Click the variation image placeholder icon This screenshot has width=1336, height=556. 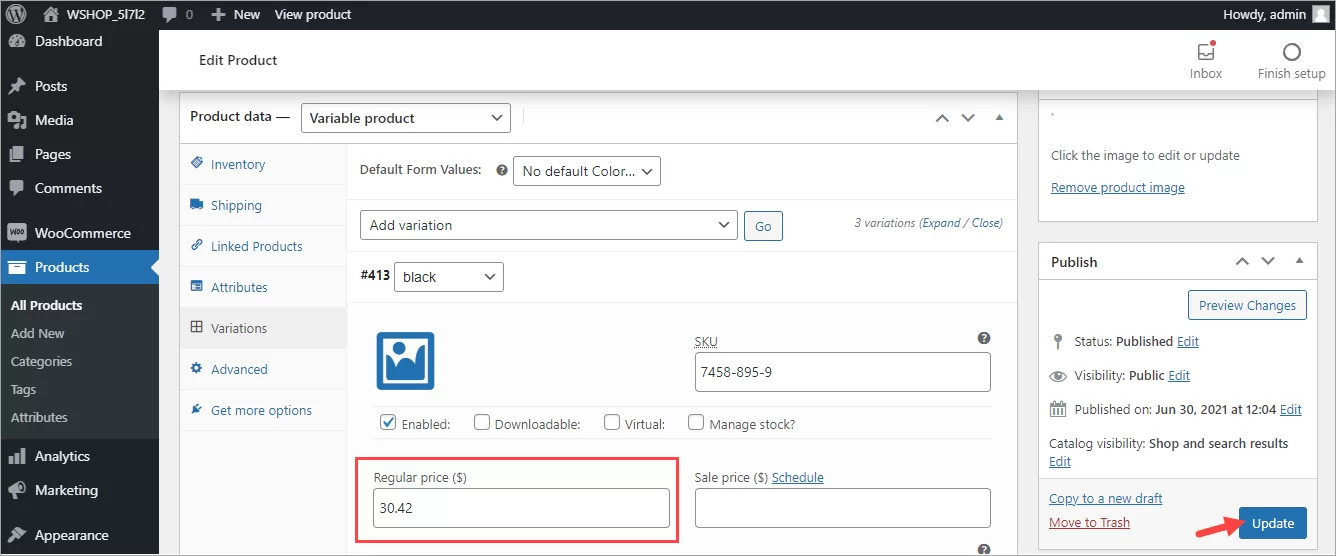click(x=405, y=361)
